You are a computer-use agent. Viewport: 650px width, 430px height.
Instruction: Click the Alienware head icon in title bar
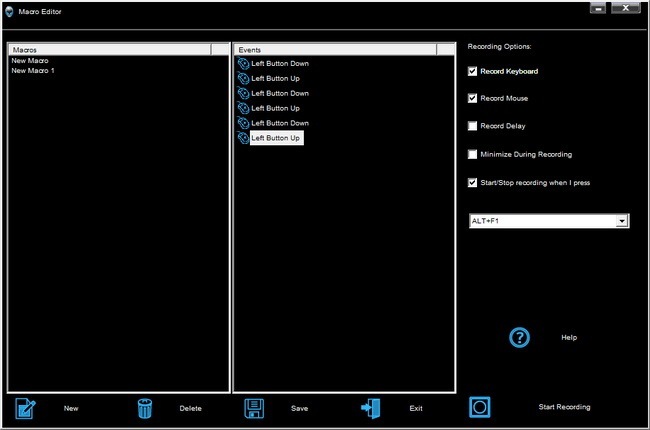[9, 10]
